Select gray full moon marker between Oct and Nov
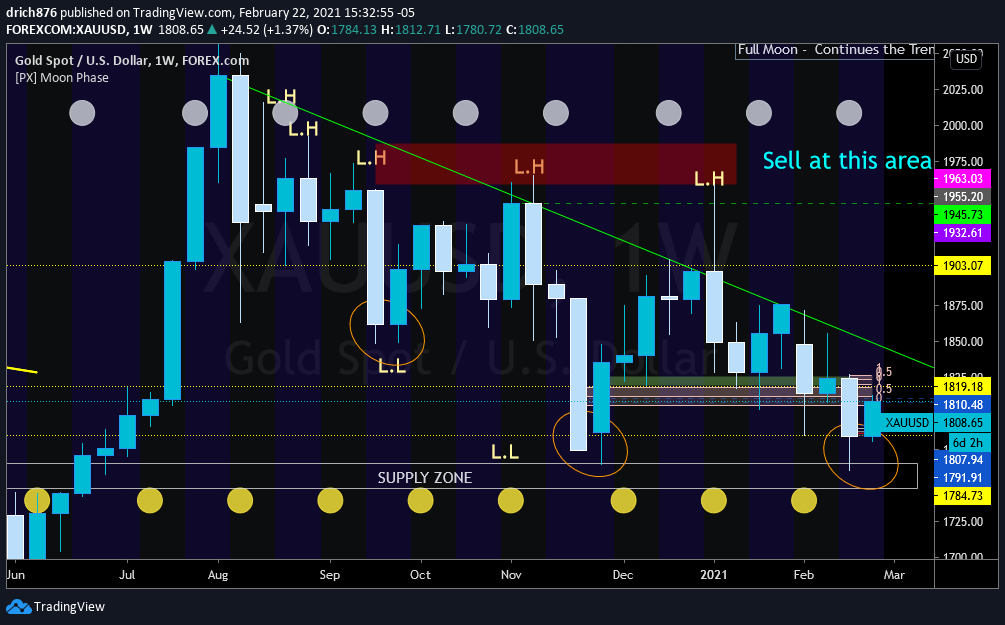This screenshot has height=625, width=1005. [466, 113]
